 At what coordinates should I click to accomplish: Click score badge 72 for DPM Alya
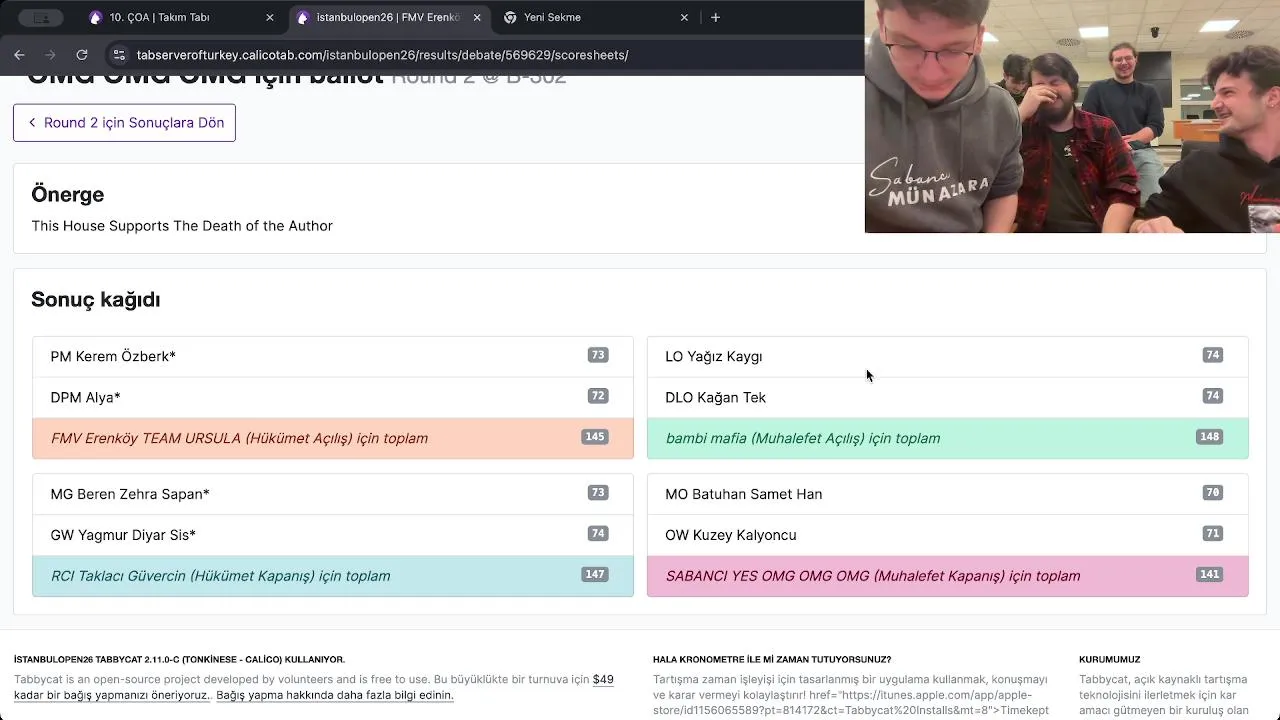598,396
